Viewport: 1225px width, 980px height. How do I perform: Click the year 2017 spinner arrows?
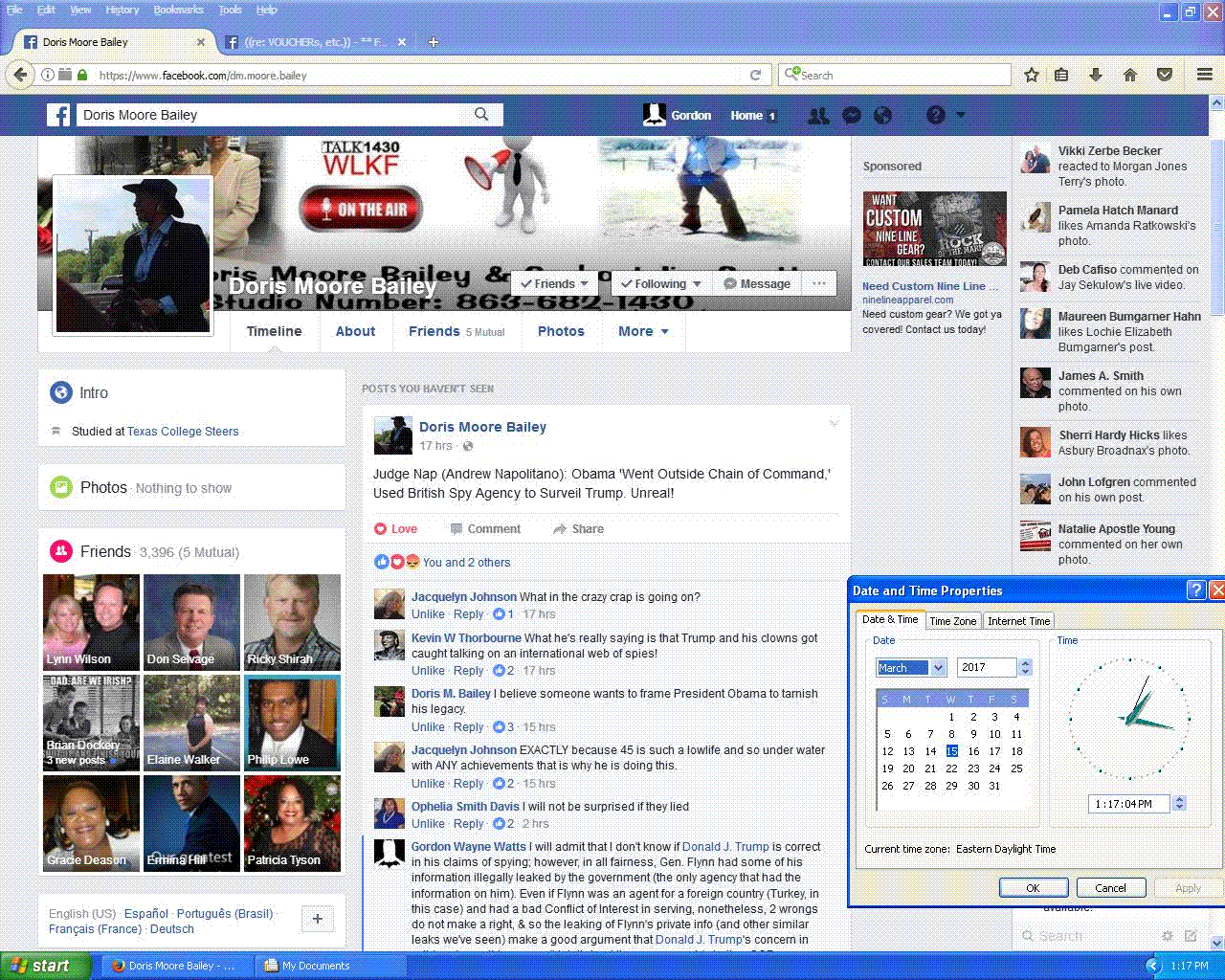tap(1026, 668)
